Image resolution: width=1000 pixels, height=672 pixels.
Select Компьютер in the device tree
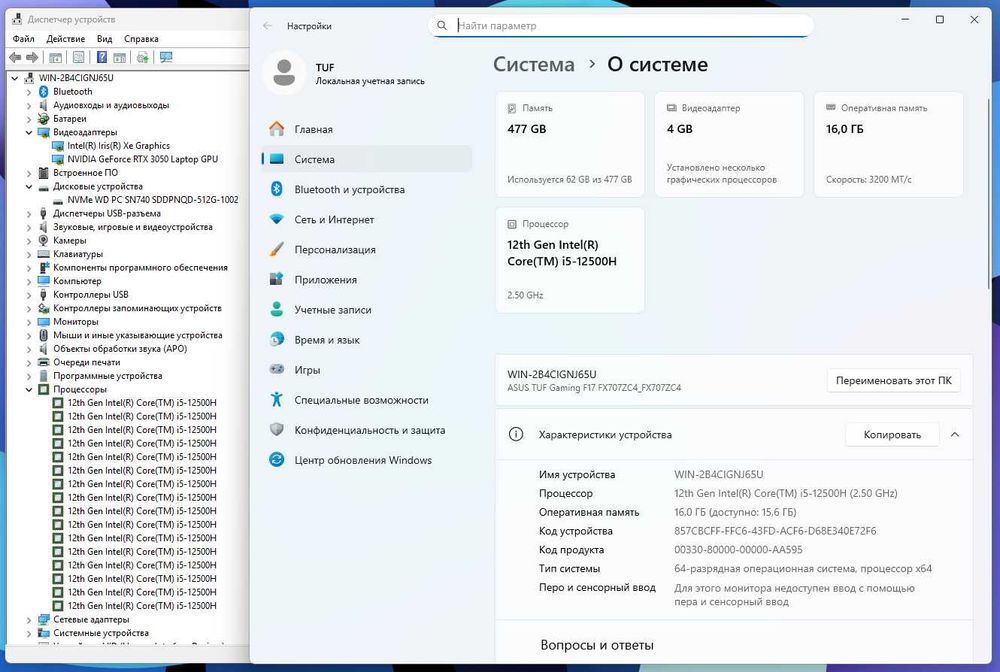pyautogui.click(x=77, y=281)
